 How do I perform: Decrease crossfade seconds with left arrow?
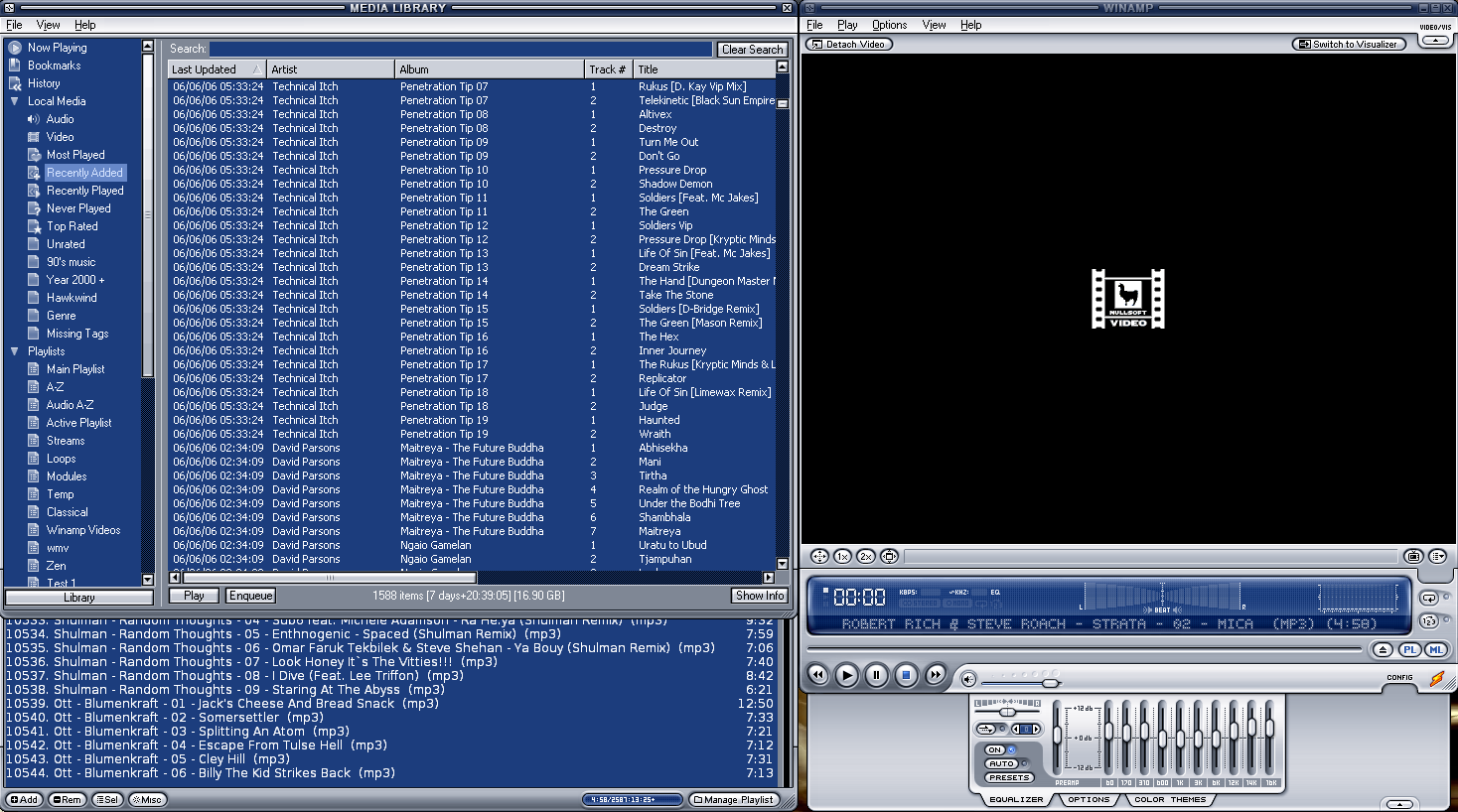pos(1015,729)
